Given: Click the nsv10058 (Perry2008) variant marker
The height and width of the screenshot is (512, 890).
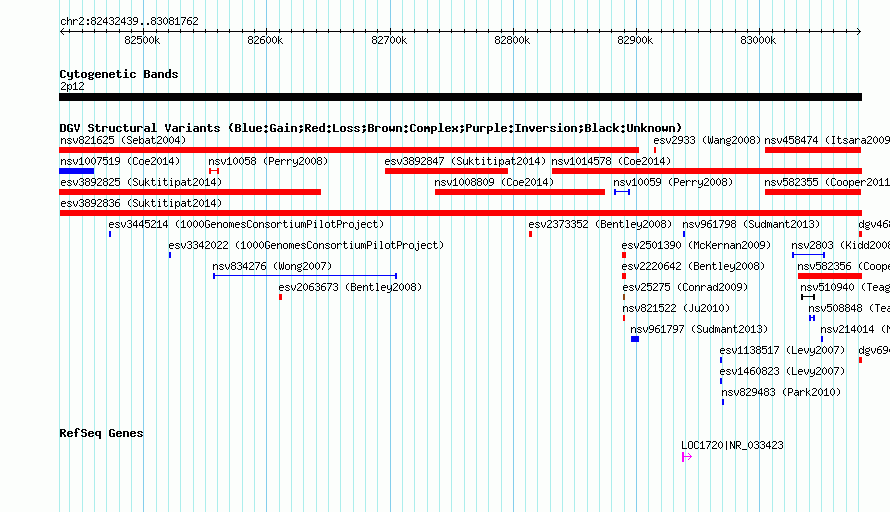Looking at the screenshot, I should point(213,171).
